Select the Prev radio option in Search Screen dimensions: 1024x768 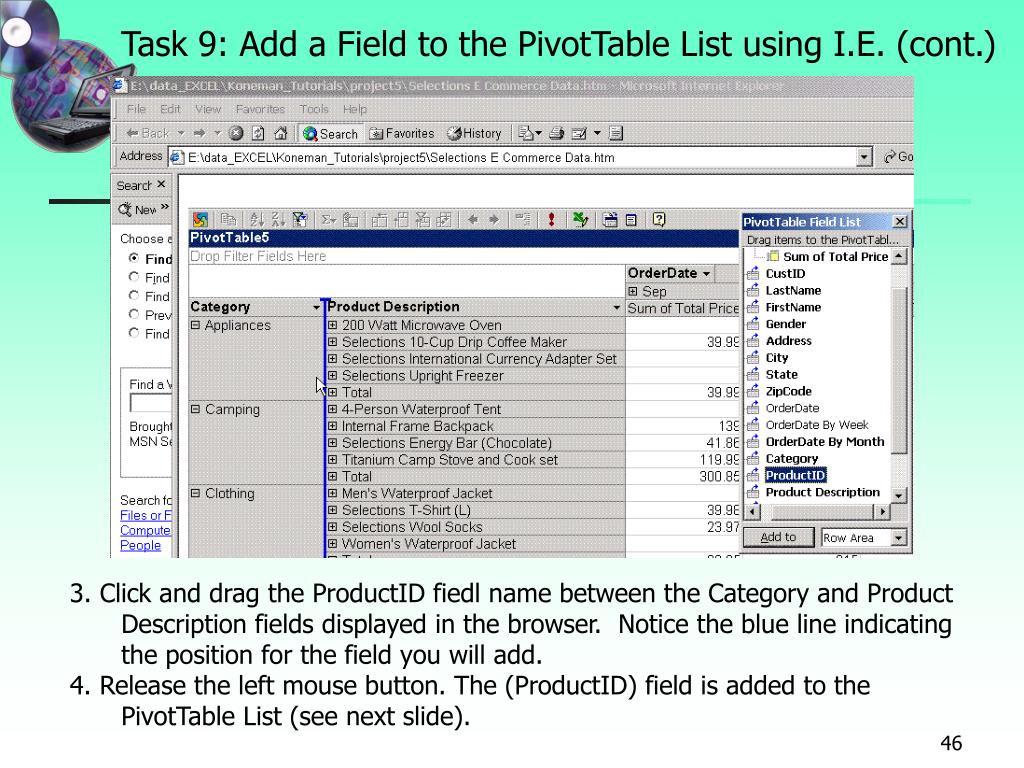134,314
